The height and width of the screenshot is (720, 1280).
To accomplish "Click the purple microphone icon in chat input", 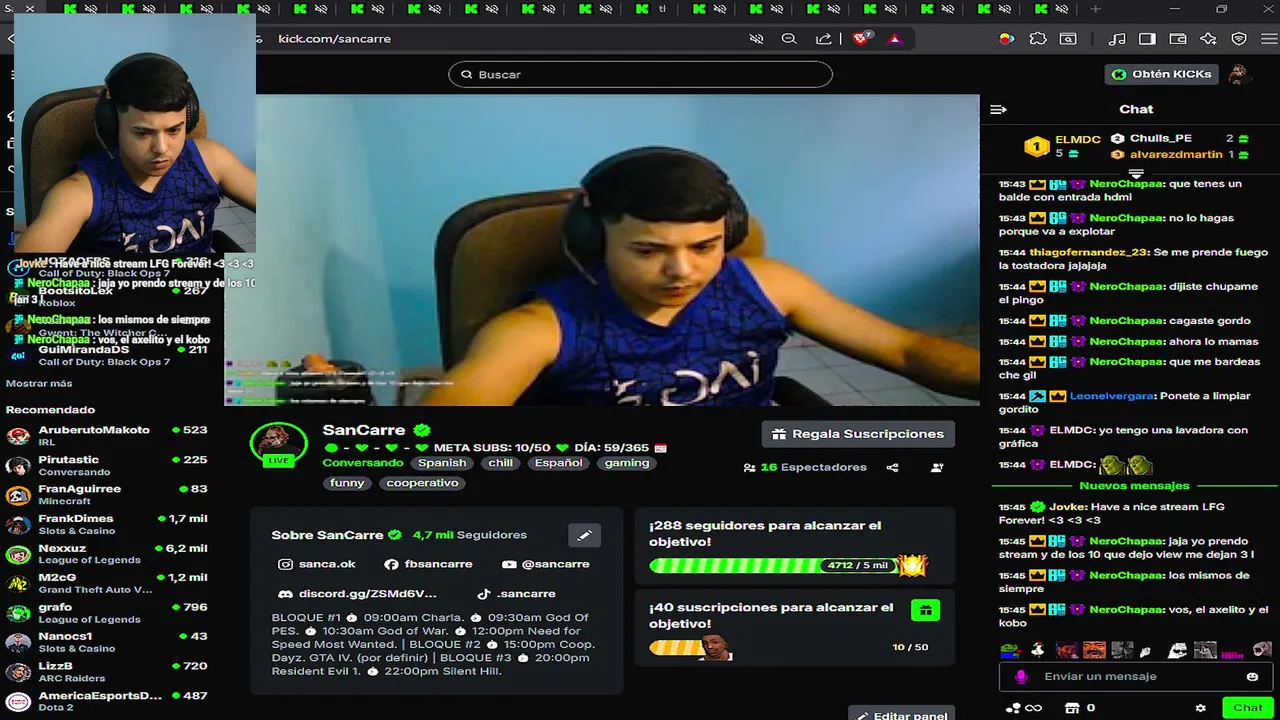I will pyautogui.click(x=1021, y=677).
